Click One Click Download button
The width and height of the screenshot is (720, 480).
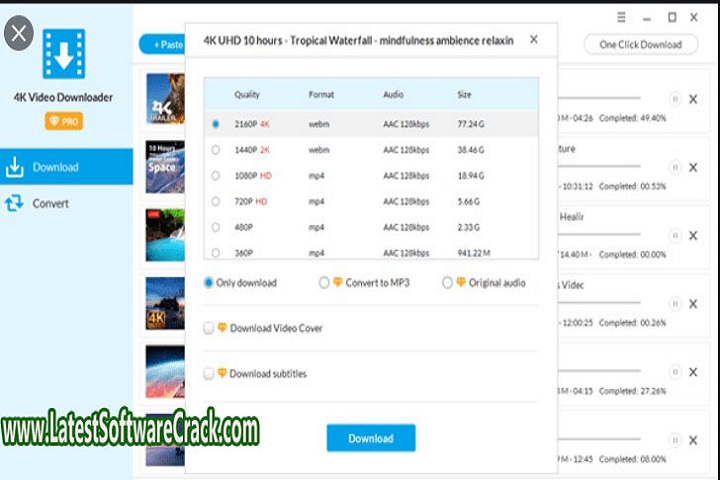point(641,45)
